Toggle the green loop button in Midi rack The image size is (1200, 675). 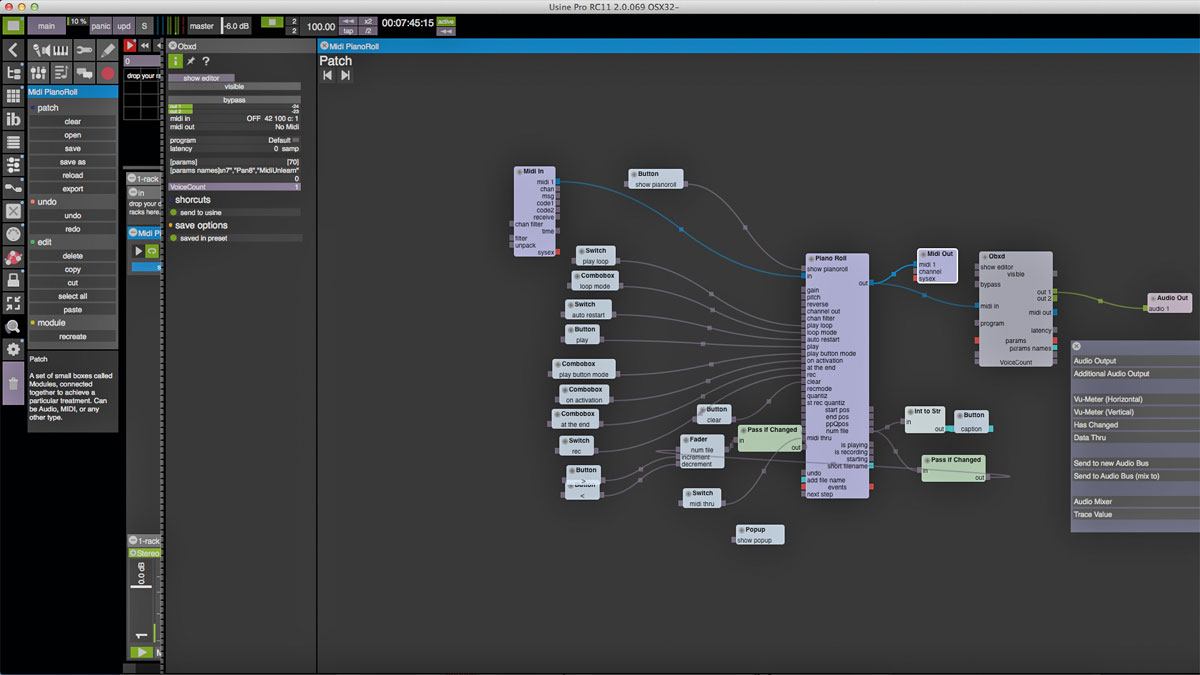[152, 251]
